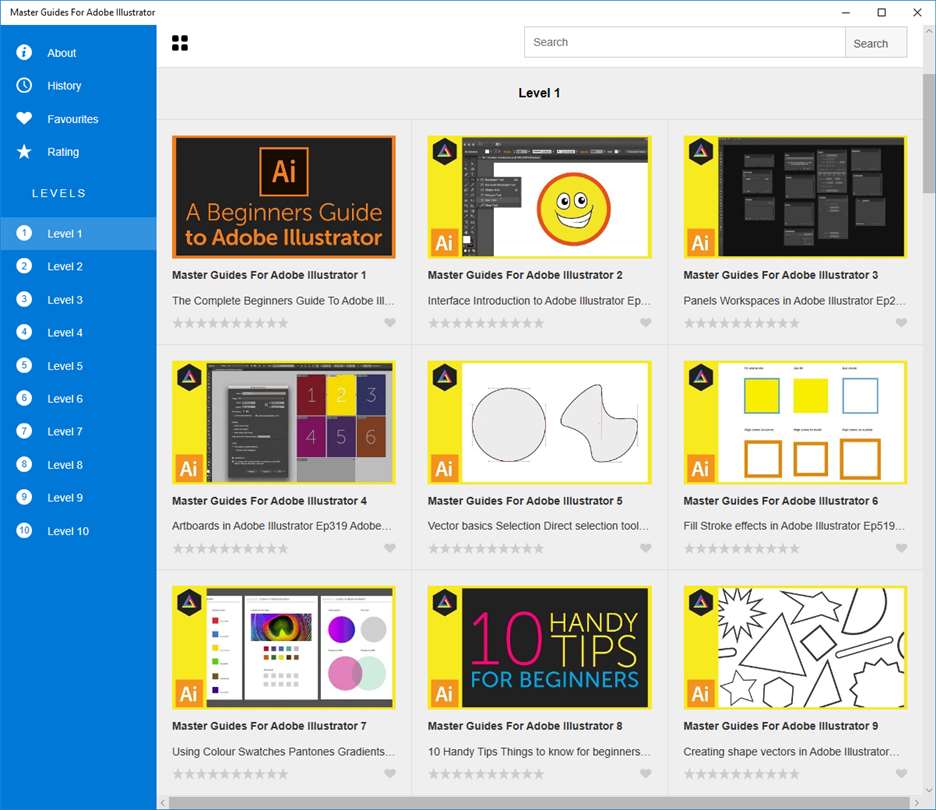The image size is (936, 810).
Task: Open the circle and blob vector thumbnail
Action: (x=539, y=422)
